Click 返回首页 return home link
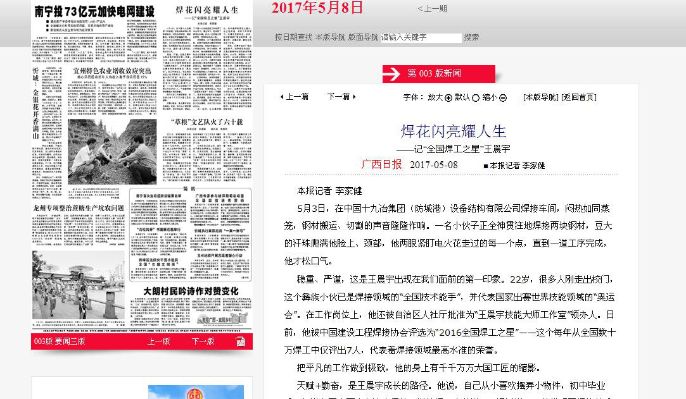686x399 pixels. point(579,97)
